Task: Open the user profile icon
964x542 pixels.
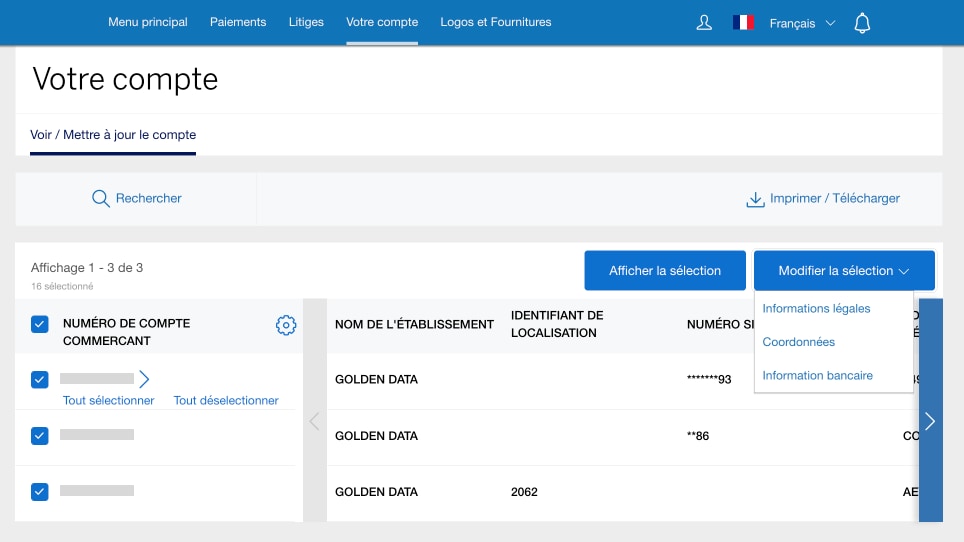Action: tap(704, 23)
